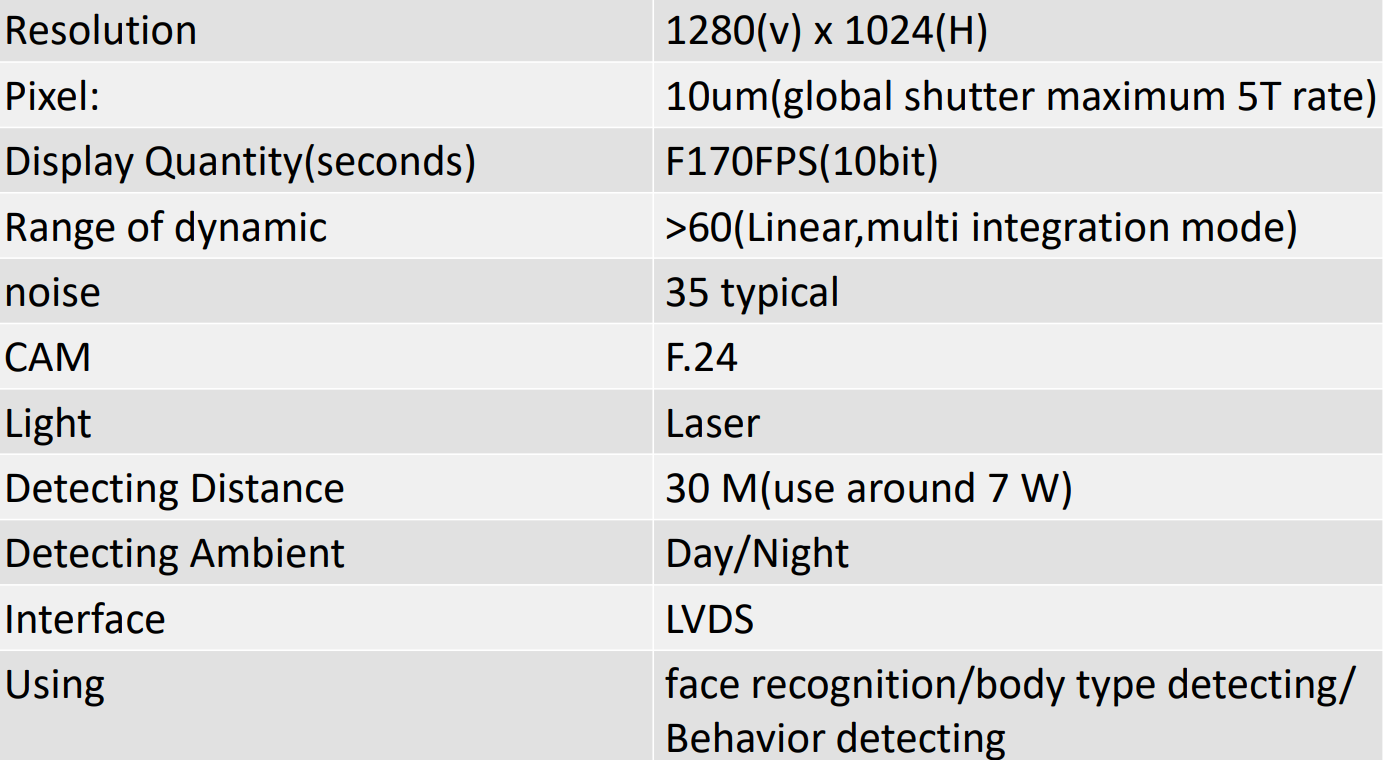Select the 30 M(use around 7 W) cell
This screenshot has height=760, width=1386.
pyautogui.click(x=1020, y=487)
